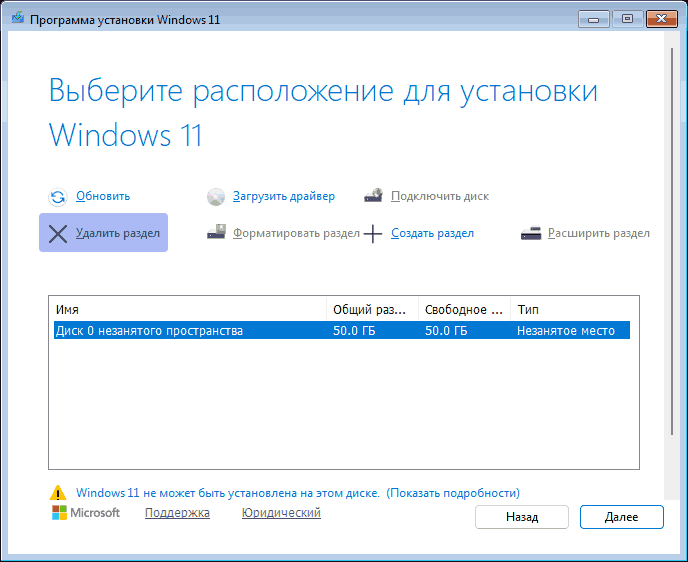The image size is (688, 562).
Task: Sort by the Тип column header
Action: click(570, 309)
